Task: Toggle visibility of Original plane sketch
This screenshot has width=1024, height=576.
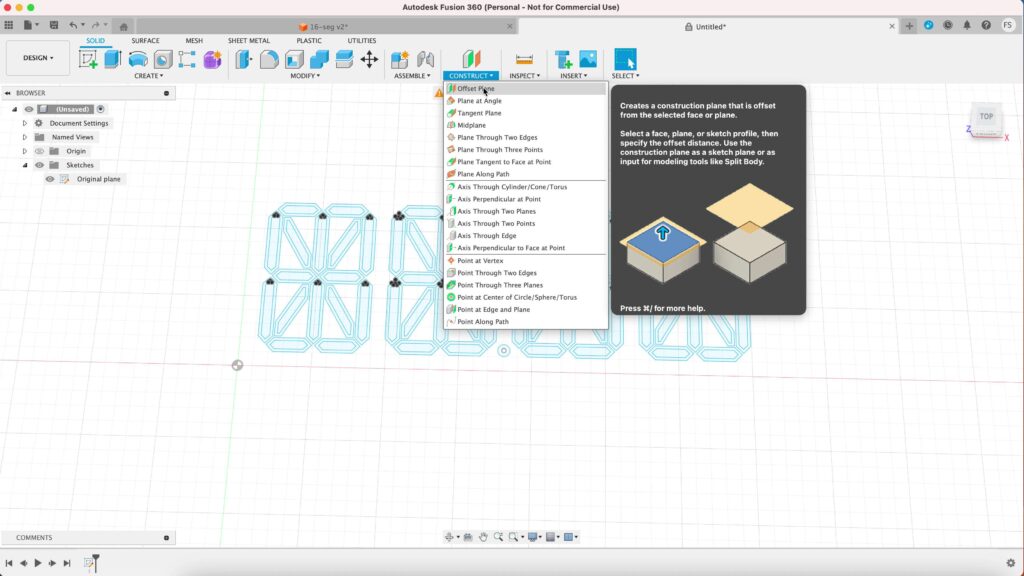Action: coord(50,179)
